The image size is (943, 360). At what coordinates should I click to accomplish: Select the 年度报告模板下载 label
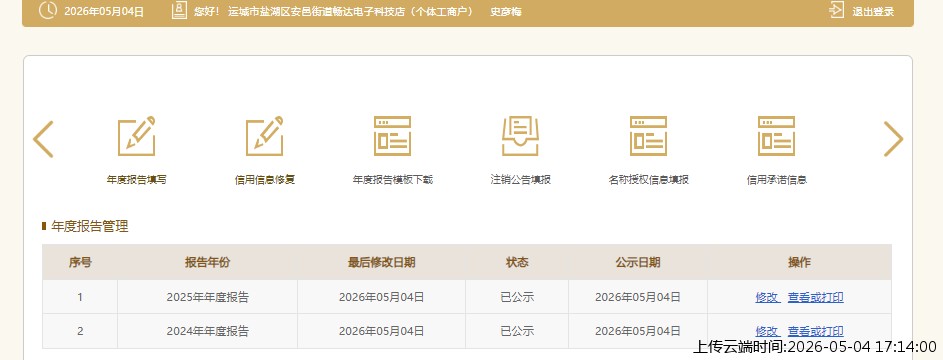coord(393,180)
